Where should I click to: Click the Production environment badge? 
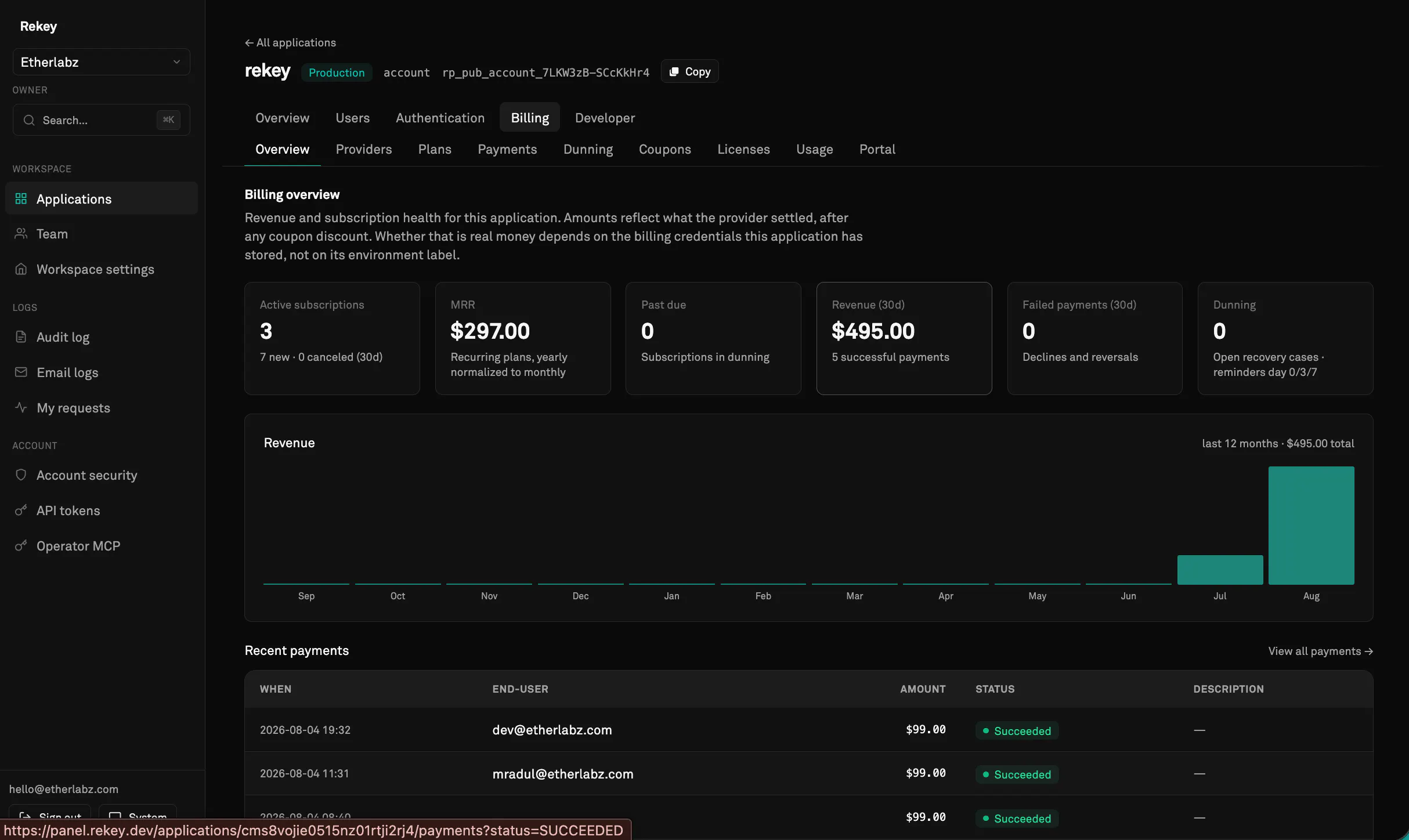[x=337, y=73]
